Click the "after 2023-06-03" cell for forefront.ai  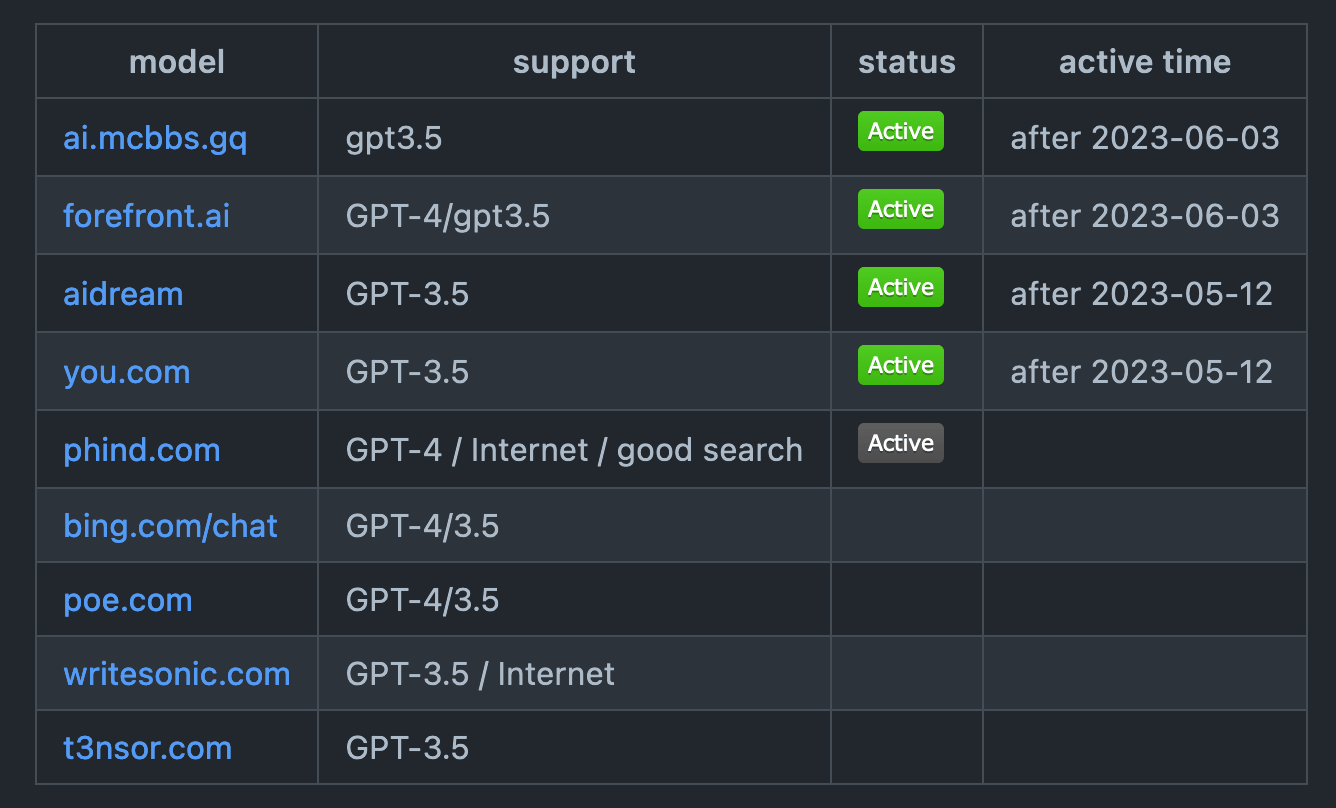(1144, 216)
